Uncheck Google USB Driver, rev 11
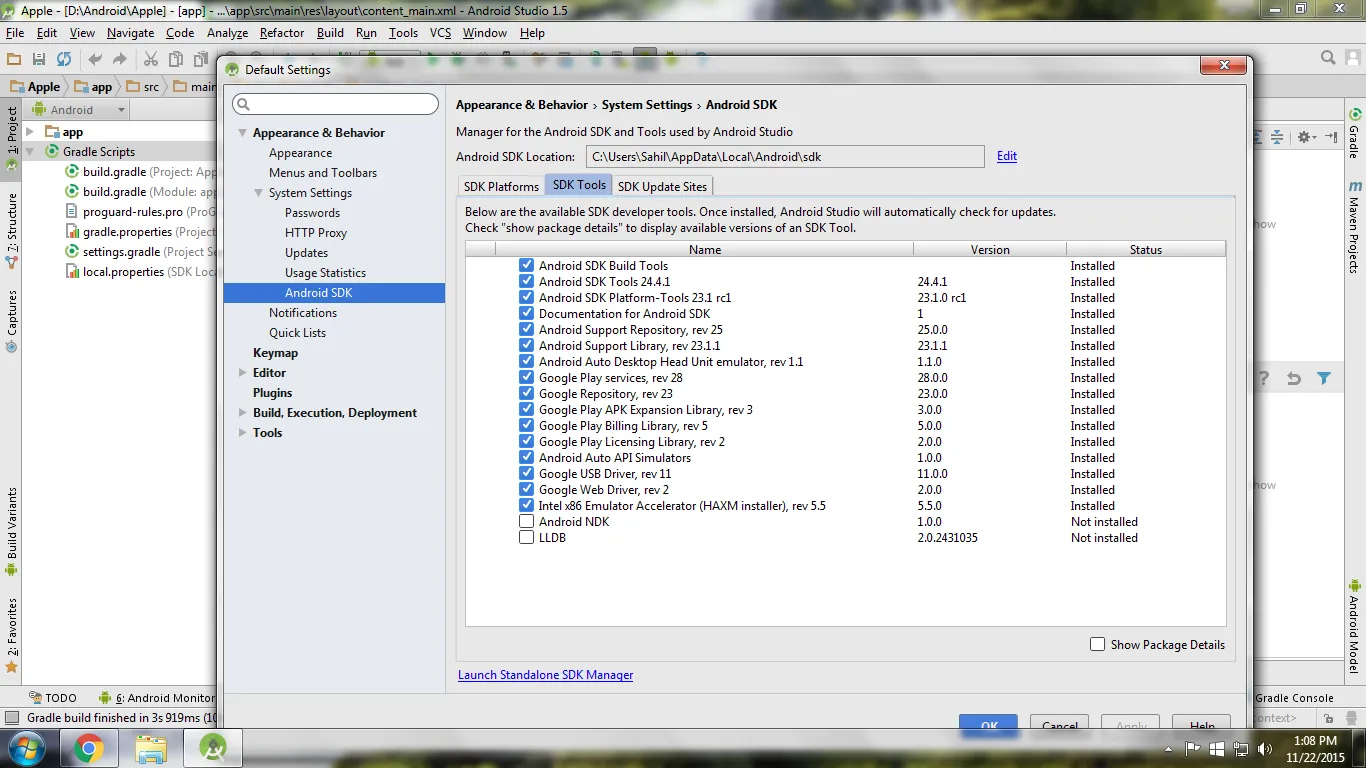The width and height of the screenshot is (1366, 768). click(x=527, y=474)
